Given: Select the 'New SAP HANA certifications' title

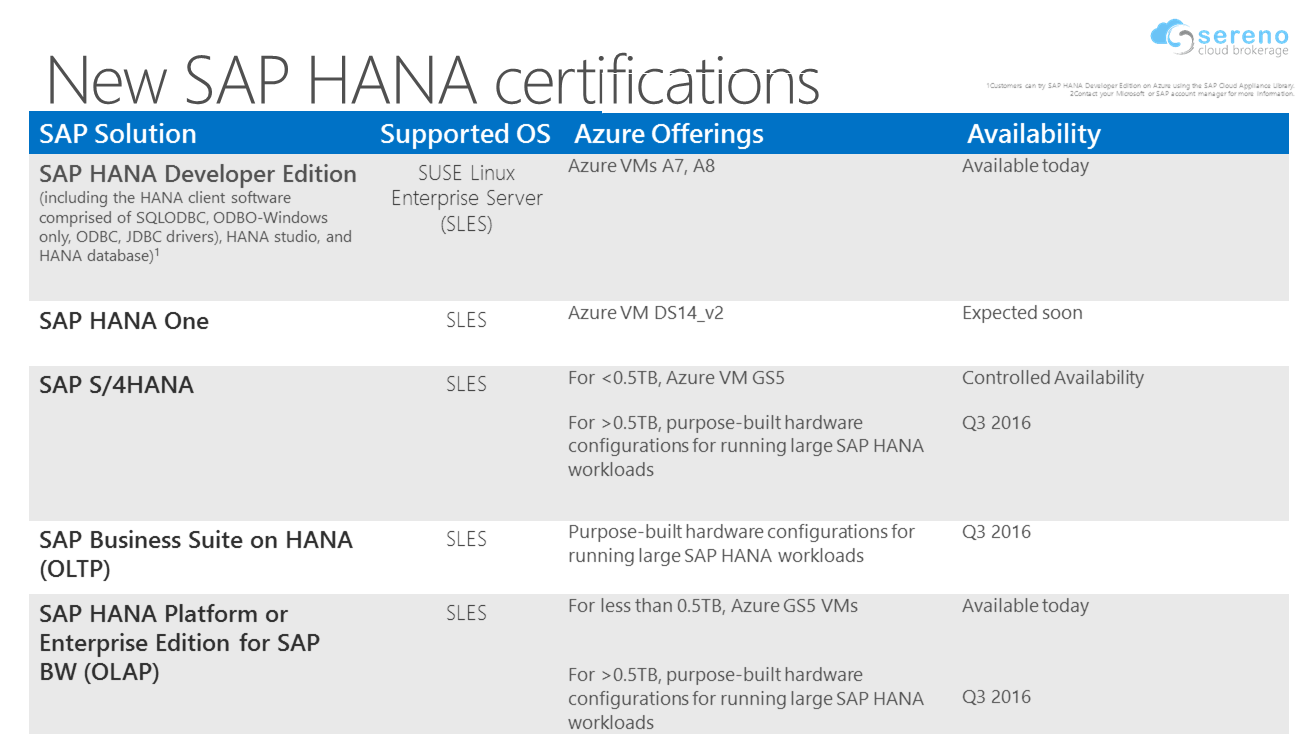Looking at the screenshot, I should point(433,80).
